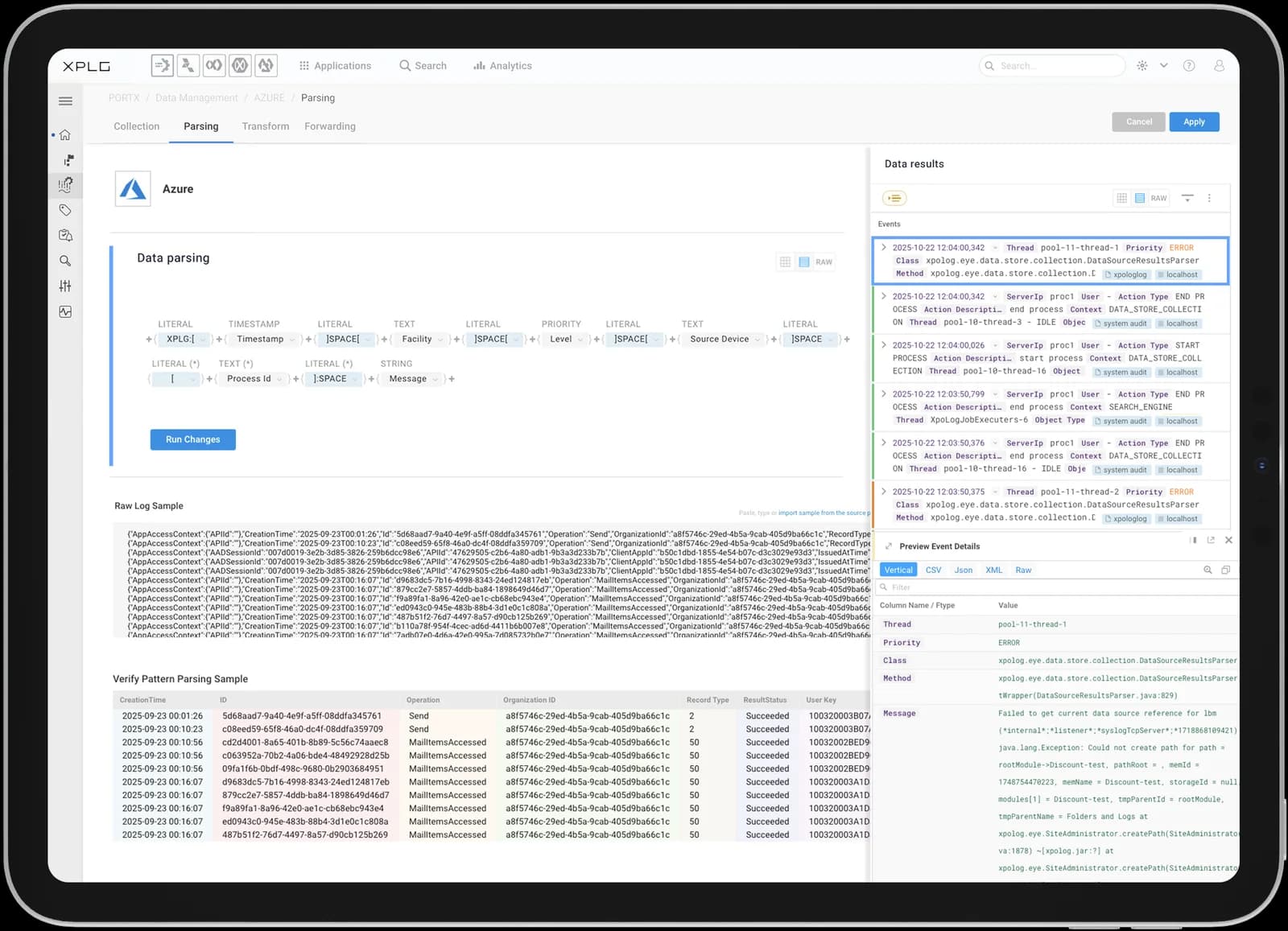Open the Message string dropdown
The image size is (1288, 931).
tap(413, 379)
